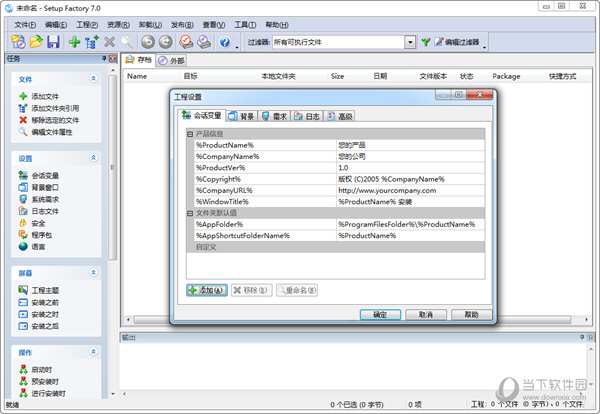Click the Size column header

coord(338,76)
